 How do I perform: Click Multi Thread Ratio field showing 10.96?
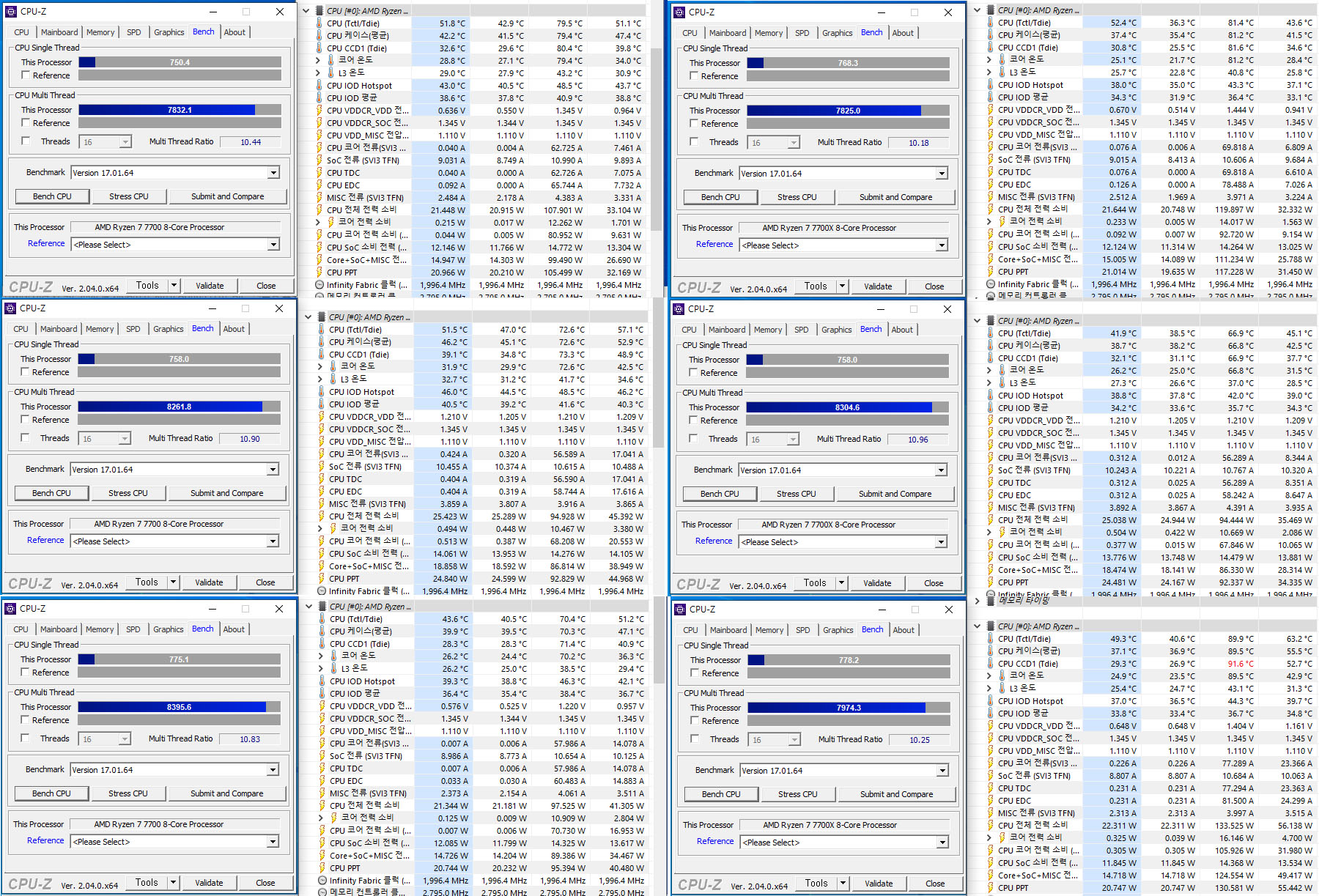(x=918, y=440)
